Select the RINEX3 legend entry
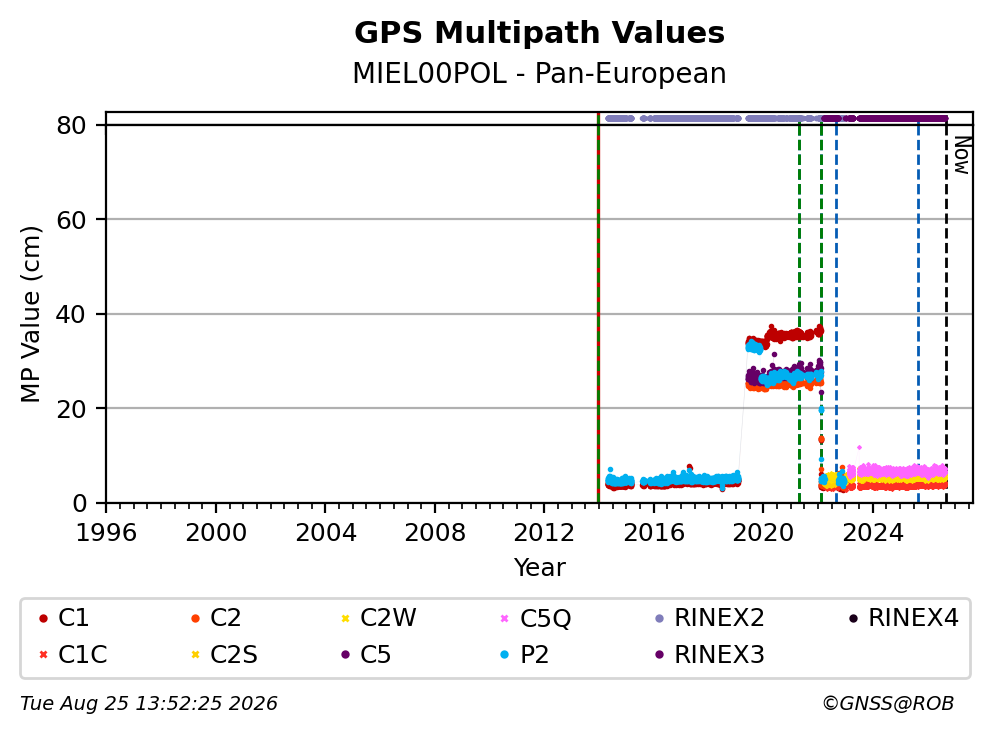992x734 pixels. 710,654
